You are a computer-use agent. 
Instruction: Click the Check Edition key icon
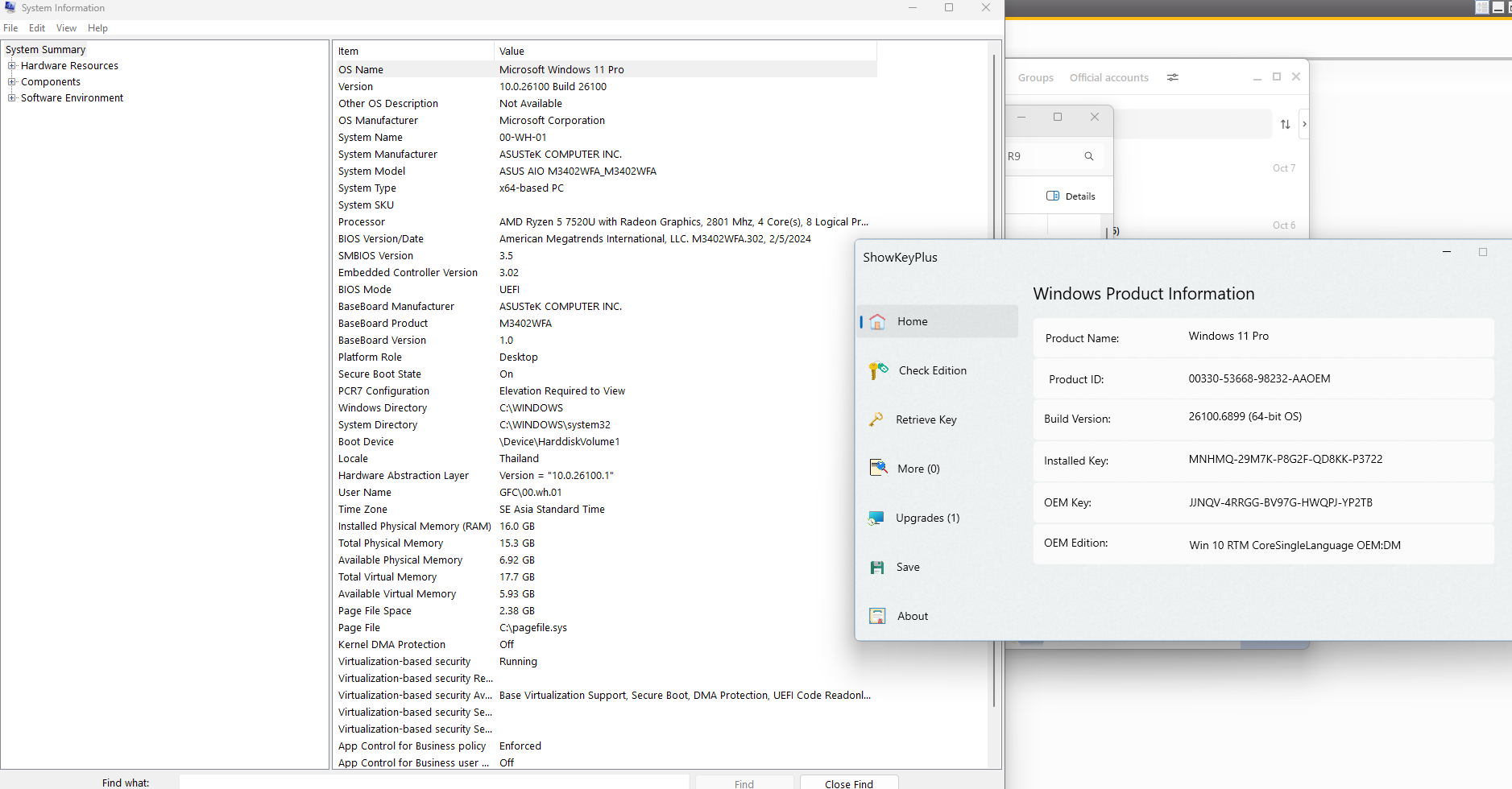(x=878, y=370)
